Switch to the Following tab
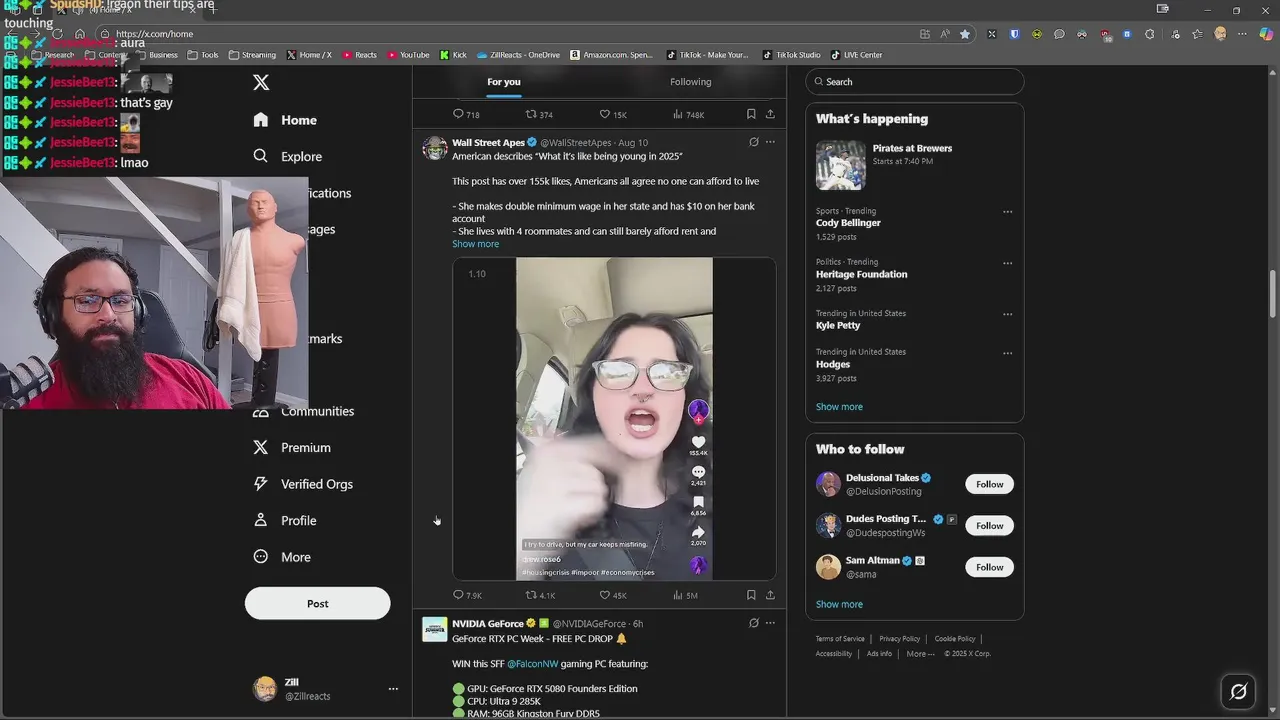 pos(691,82)
